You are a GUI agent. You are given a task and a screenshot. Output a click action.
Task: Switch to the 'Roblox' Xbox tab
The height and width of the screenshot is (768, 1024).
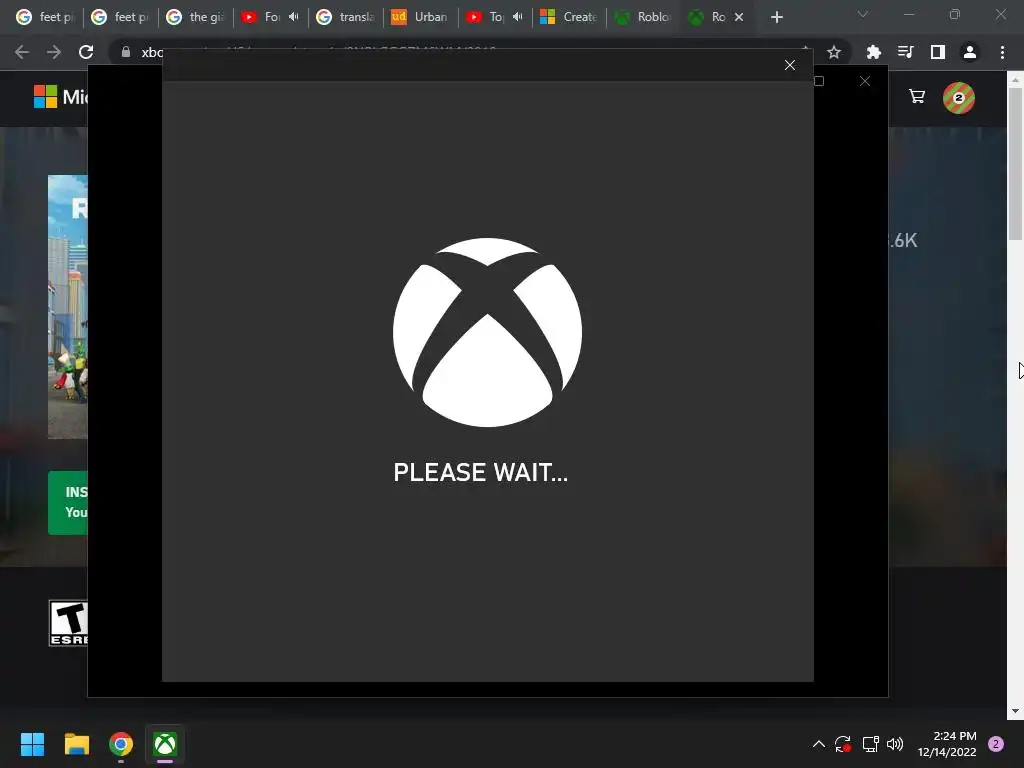644,17
